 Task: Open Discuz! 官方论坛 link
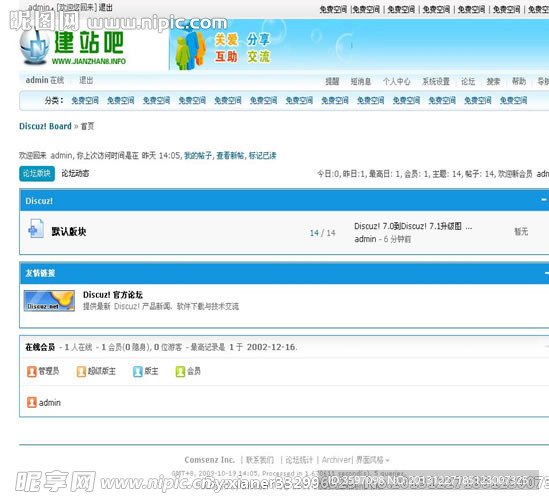click(113, 295)
